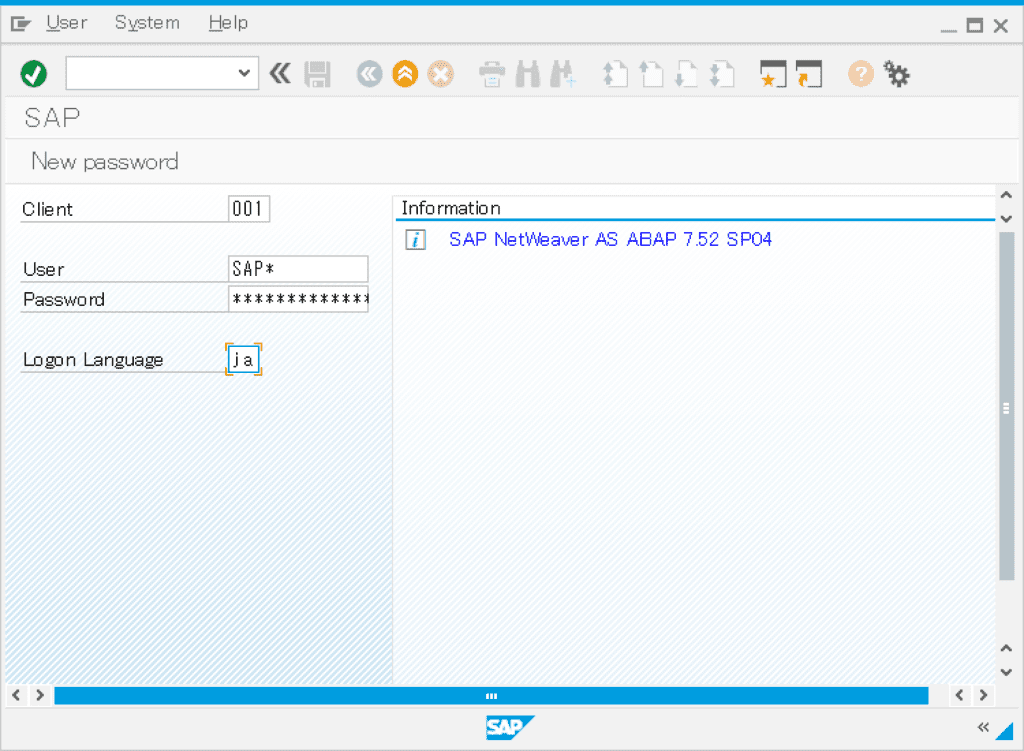Click the SAP NetWeaver AS ABAP 7.52 SP04 text
The width and height of the screenshot is (1024, 751).
click(611, 239)
